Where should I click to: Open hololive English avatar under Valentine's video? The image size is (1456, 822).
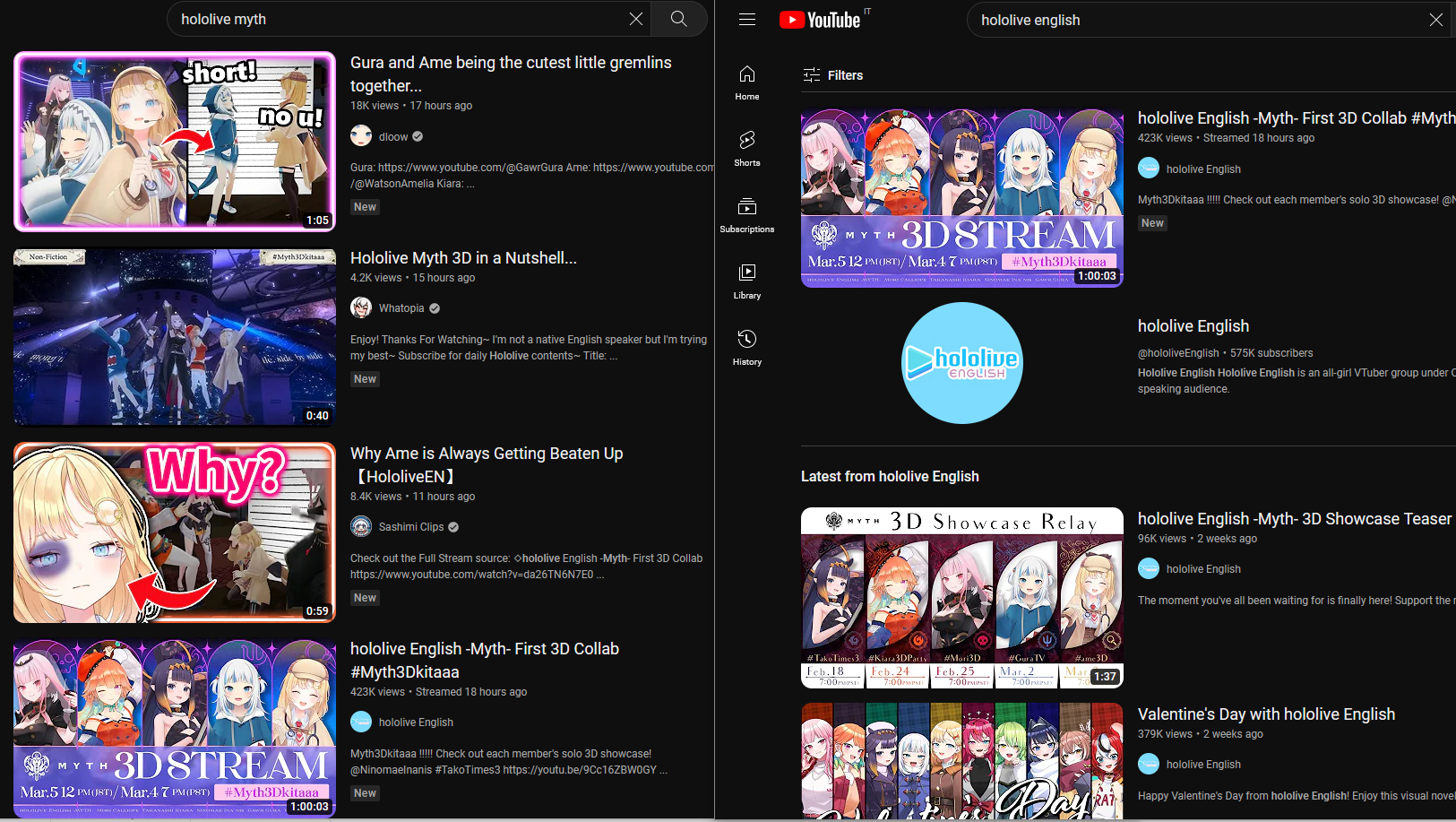(x=1149, y=764)
